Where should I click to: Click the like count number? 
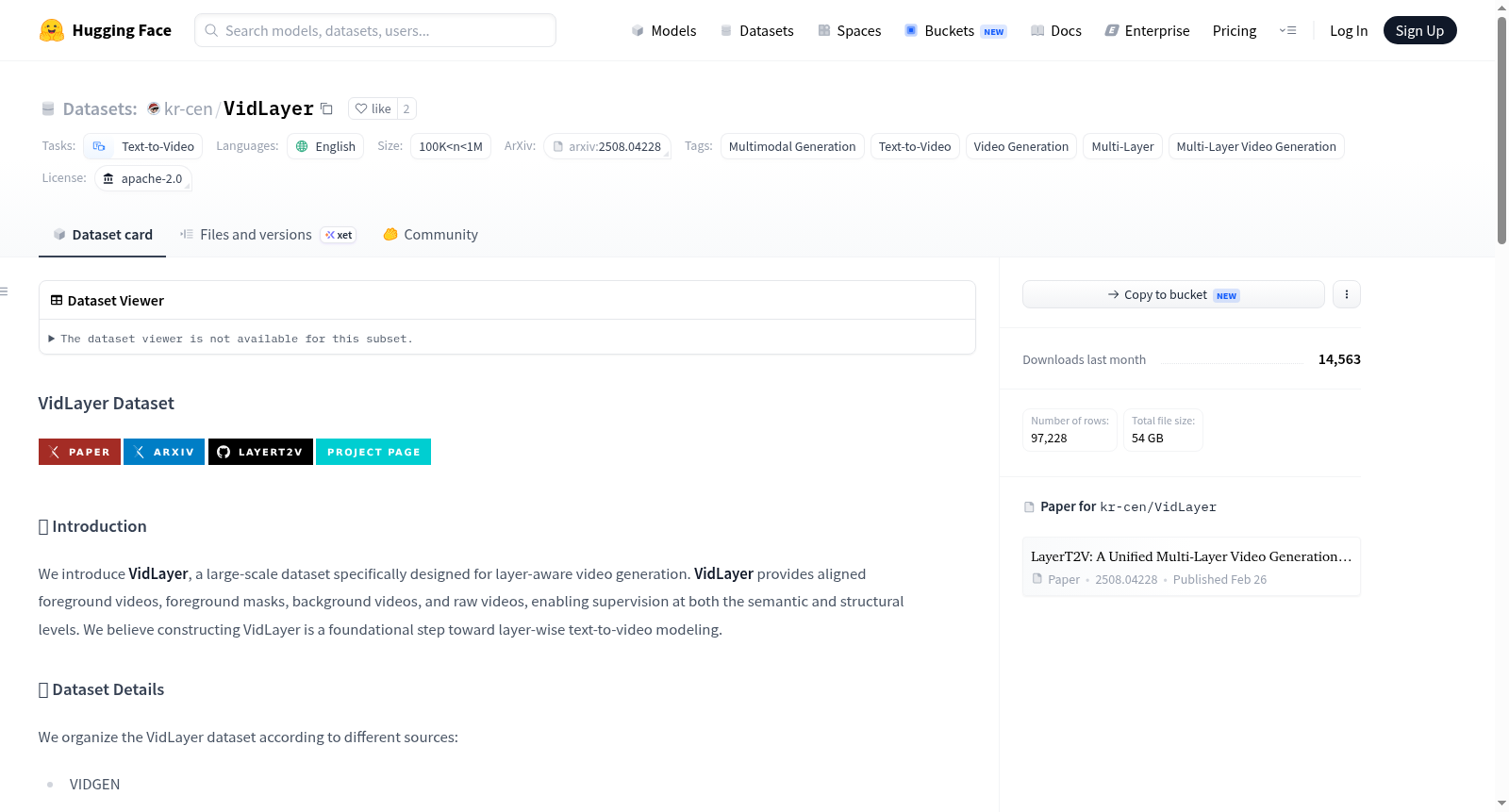point(406,108)
